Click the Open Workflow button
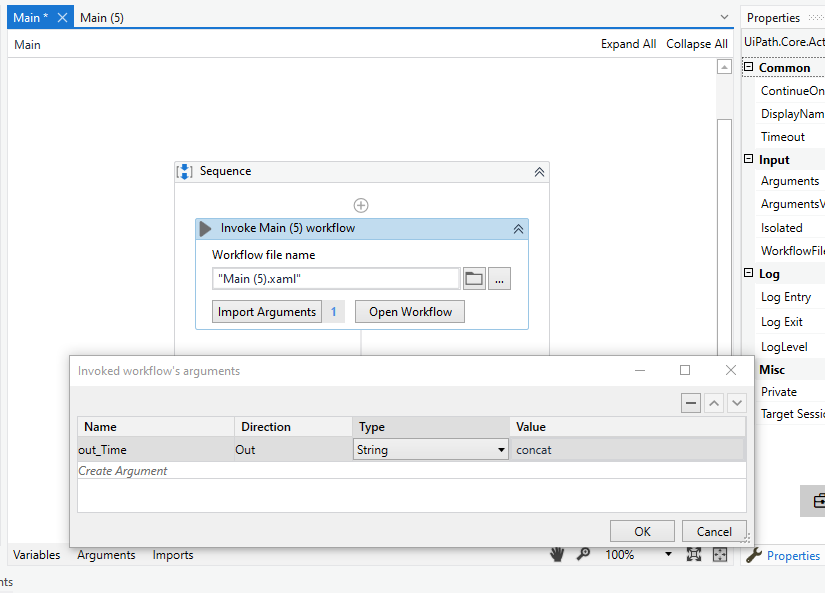 pos(410,311)
